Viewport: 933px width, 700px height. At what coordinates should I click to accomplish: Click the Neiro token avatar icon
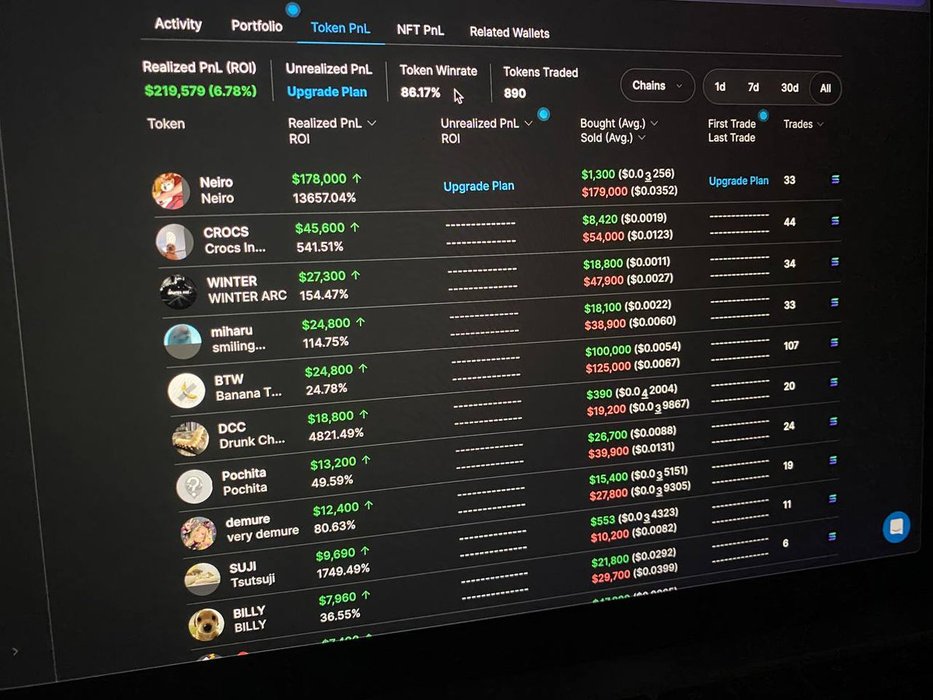pos(171,190)
